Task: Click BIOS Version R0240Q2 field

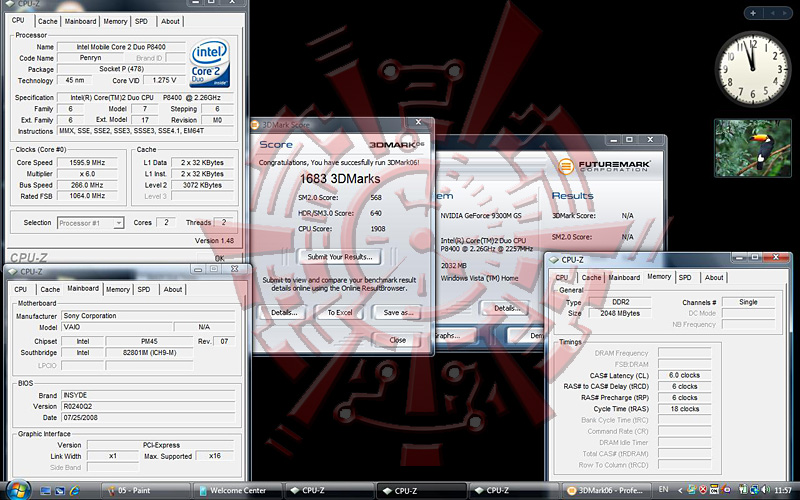Action: pos(148,407)
